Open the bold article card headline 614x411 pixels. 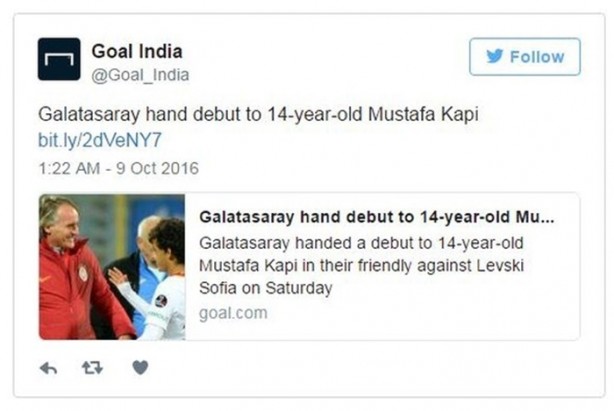pyautogui.click(x=376, y=217)
